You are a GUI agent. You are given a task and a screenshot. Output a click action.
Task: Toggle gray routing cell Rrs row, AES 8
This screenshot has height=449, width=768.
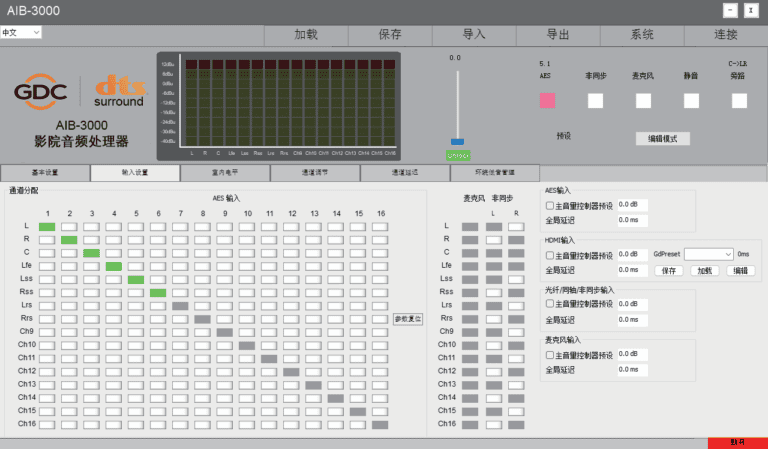coord(202,319)
